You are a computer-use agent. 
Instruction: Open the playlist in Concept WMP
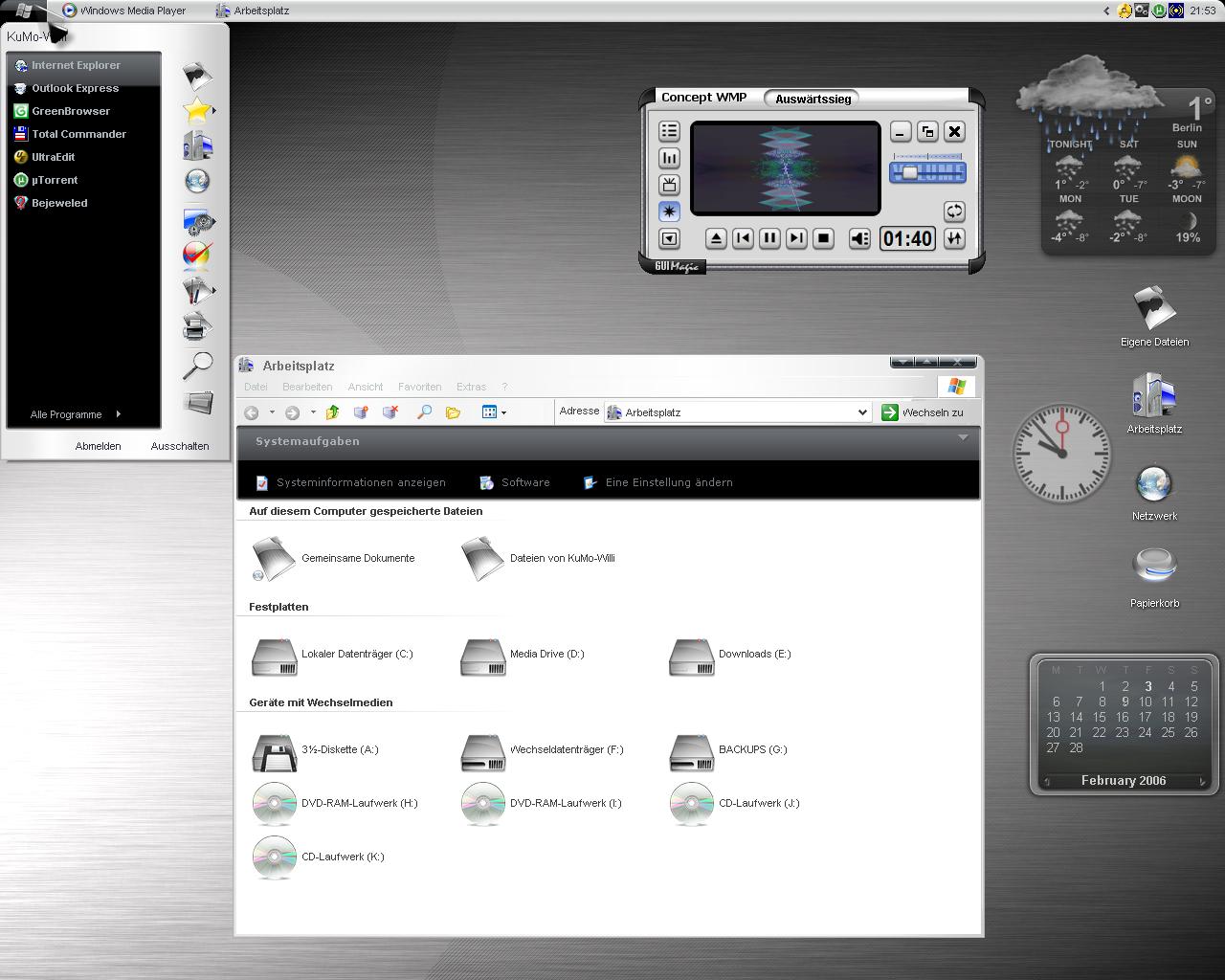pyautogui.click(x=669, y=131)
